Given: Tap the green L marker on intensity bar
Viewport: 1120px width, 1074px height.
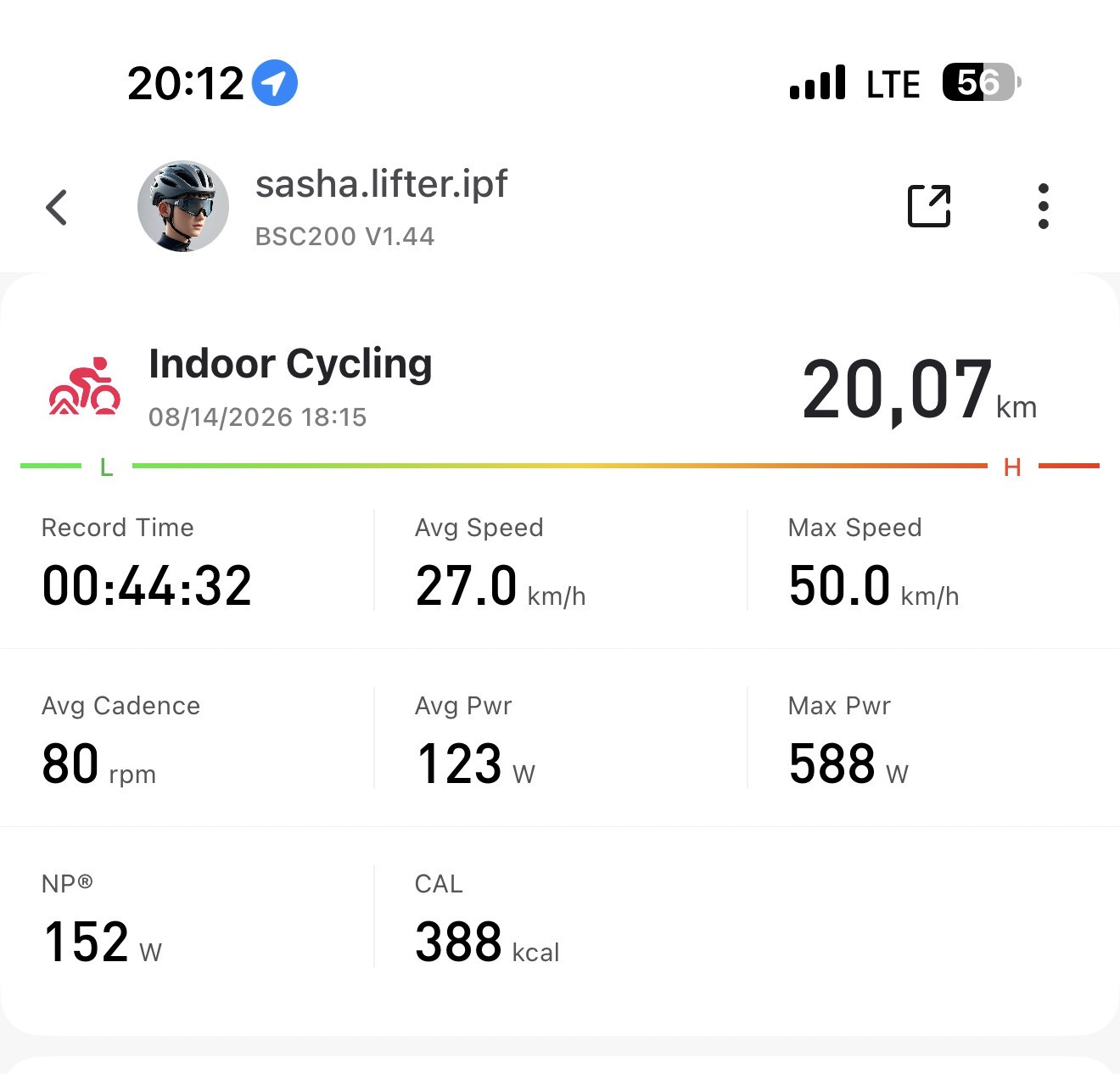Looking at the screenshot, I should [x=106, y=467].
